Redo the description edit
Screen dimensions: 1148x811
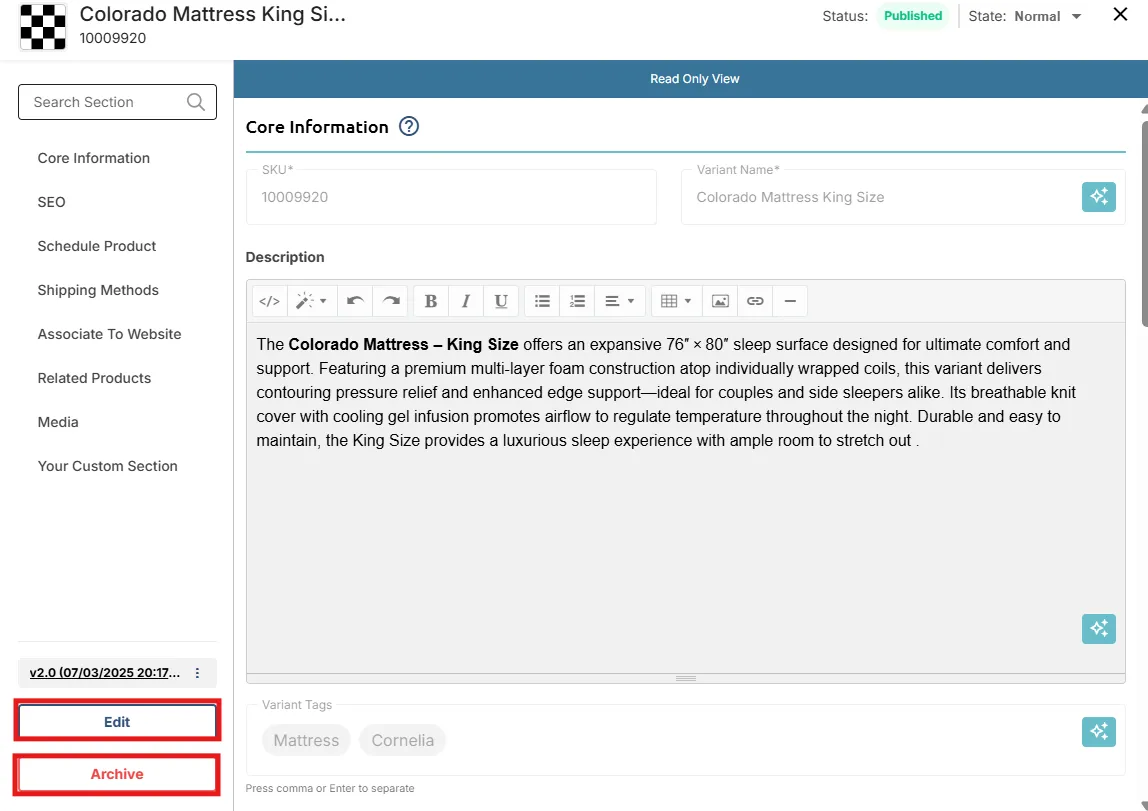tap(391, 301)
